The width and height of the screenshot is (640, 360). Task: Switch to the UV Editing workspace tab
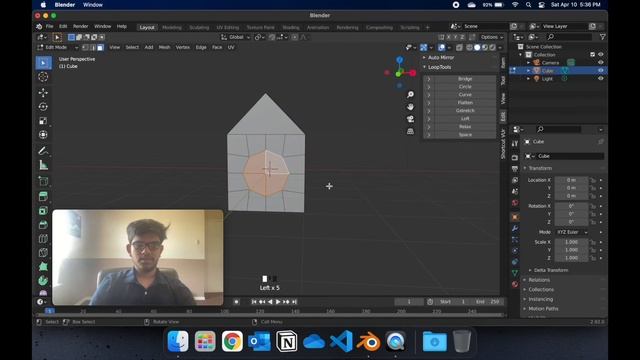pos(228,27)
